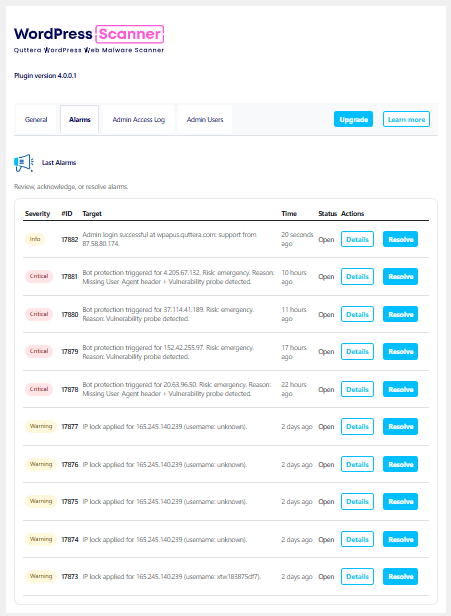This screenshot has height=616, width=451.
Task: Open Details for alarm 17873
Action: 357,577
